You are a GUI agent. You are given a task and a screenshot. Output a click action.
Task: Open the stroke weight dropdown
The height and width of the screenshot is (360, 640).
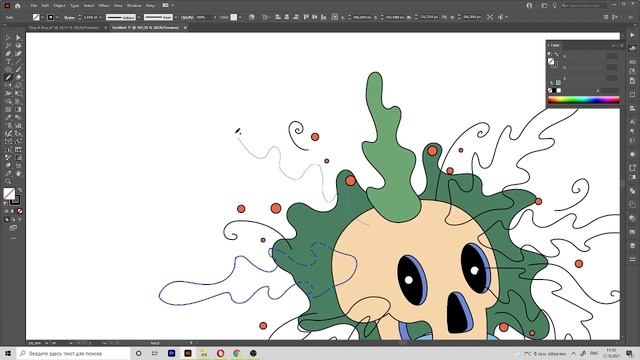pyautogui.click(x=100, y=17)
